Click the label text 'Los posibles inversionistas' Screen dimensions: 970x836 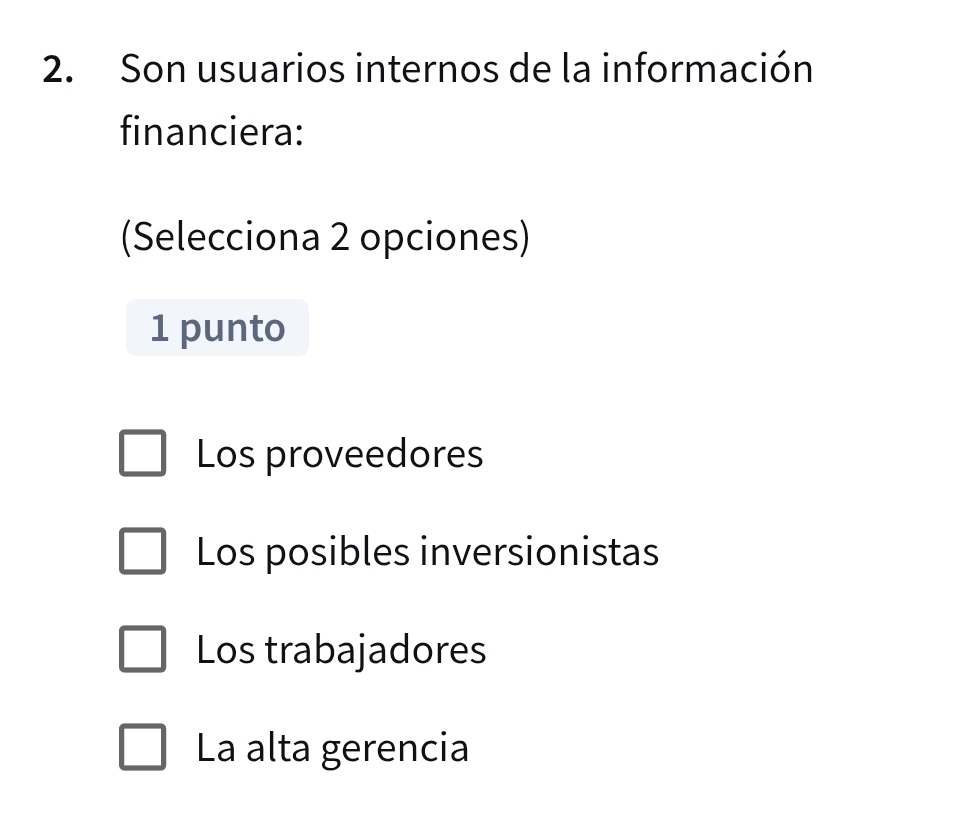(428, 551)
